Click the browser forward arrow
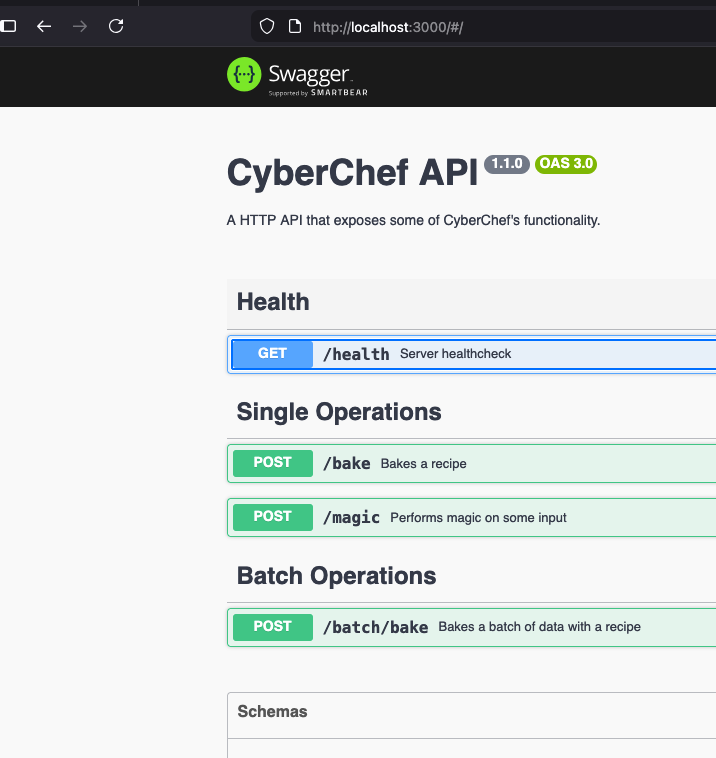The width and height of the screenshot is (716, 758). tap(80, 26)
